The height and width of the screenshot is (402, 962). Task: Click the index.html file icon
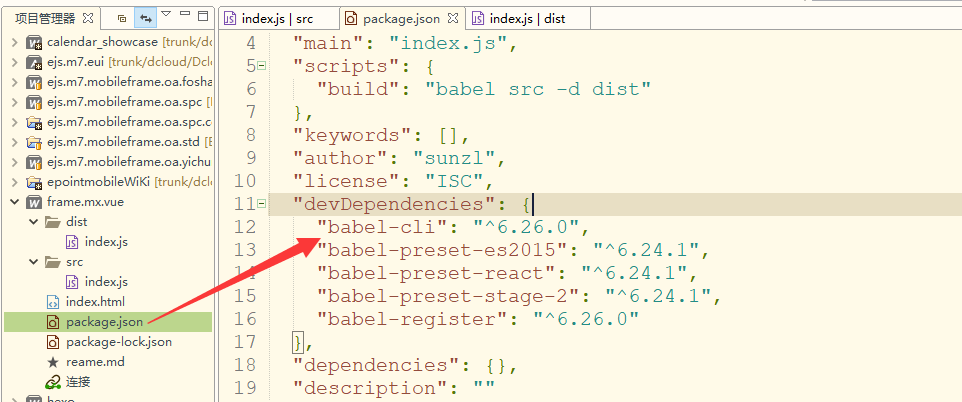coord(53,302)
